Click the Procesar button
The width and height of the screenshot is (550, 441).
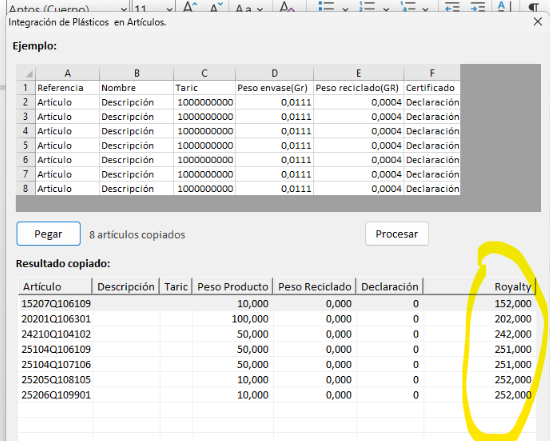[x=397, y=234]
